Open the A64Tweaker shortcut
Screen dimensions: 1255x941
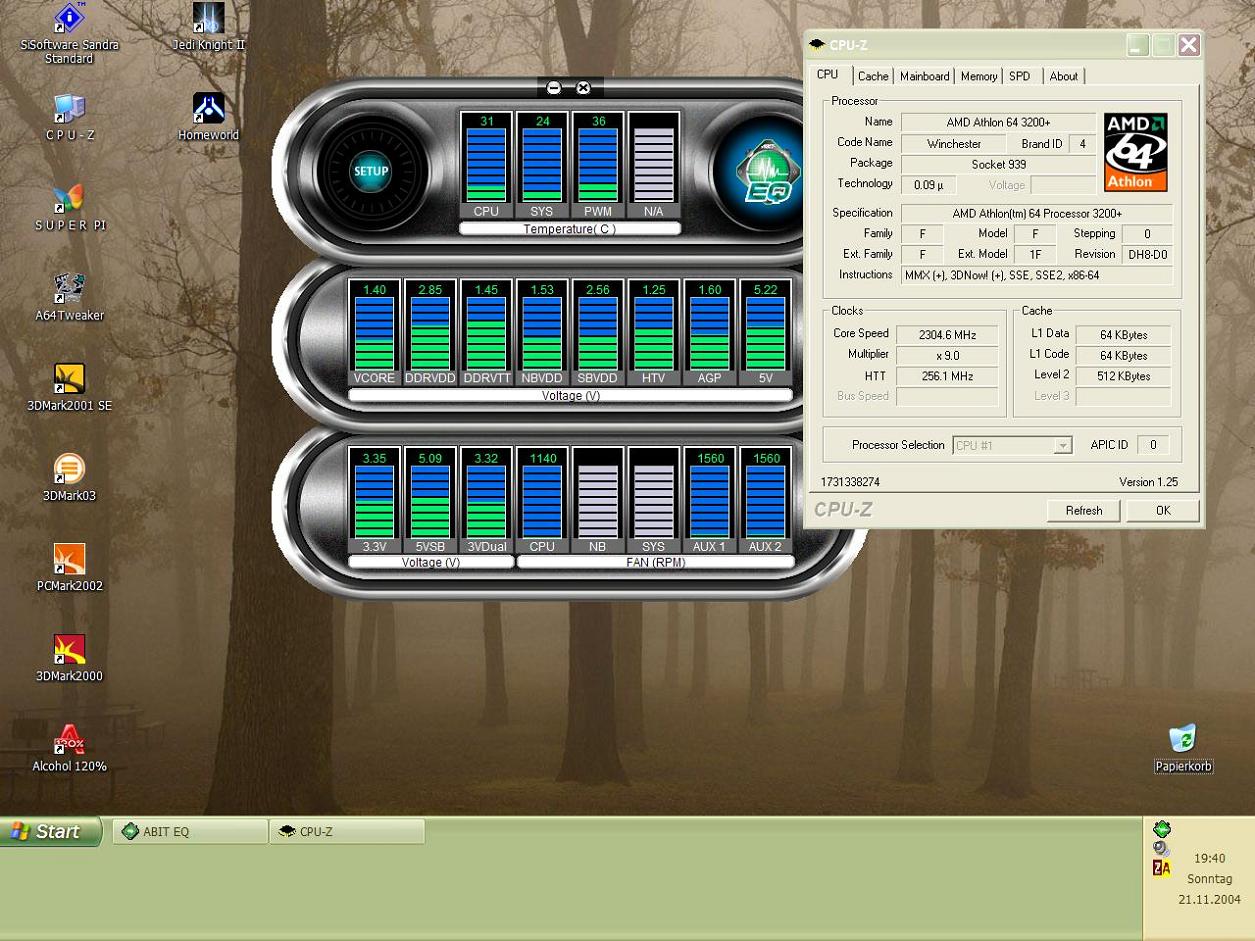[69, 289]
